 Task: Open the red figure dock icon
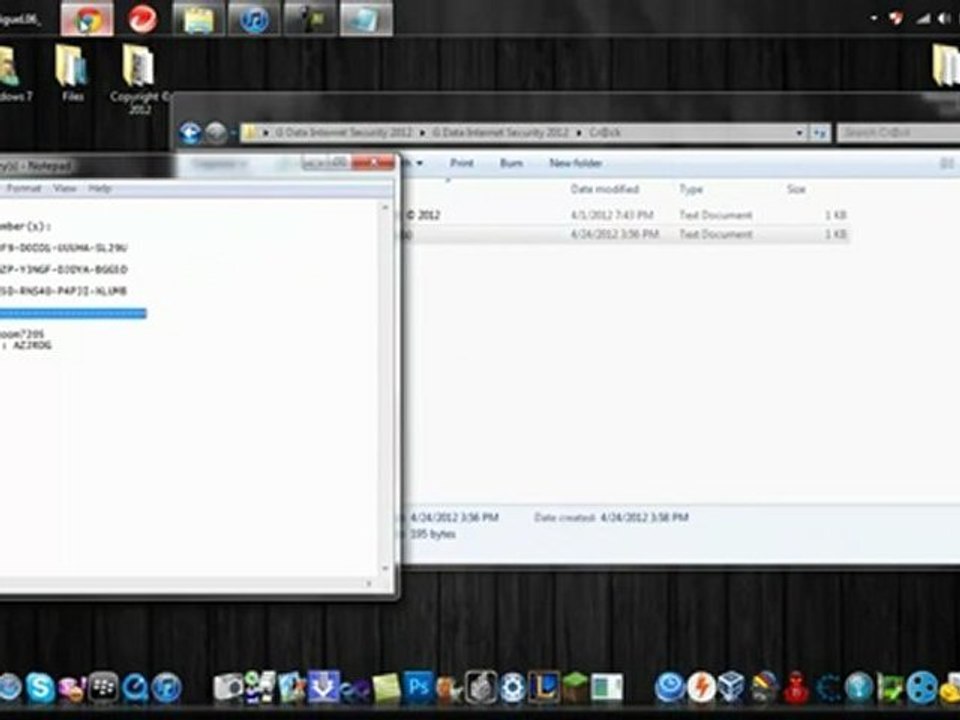(x=796, y=688)
